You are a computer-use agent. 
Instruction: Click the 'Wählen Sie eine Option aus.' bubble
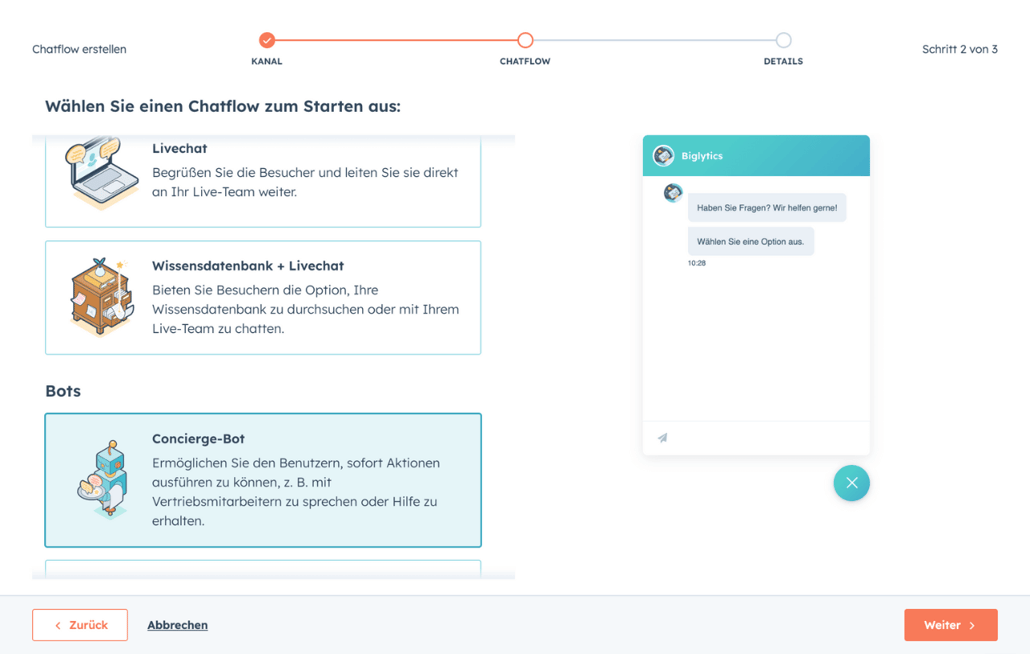(x=751, y=242)
